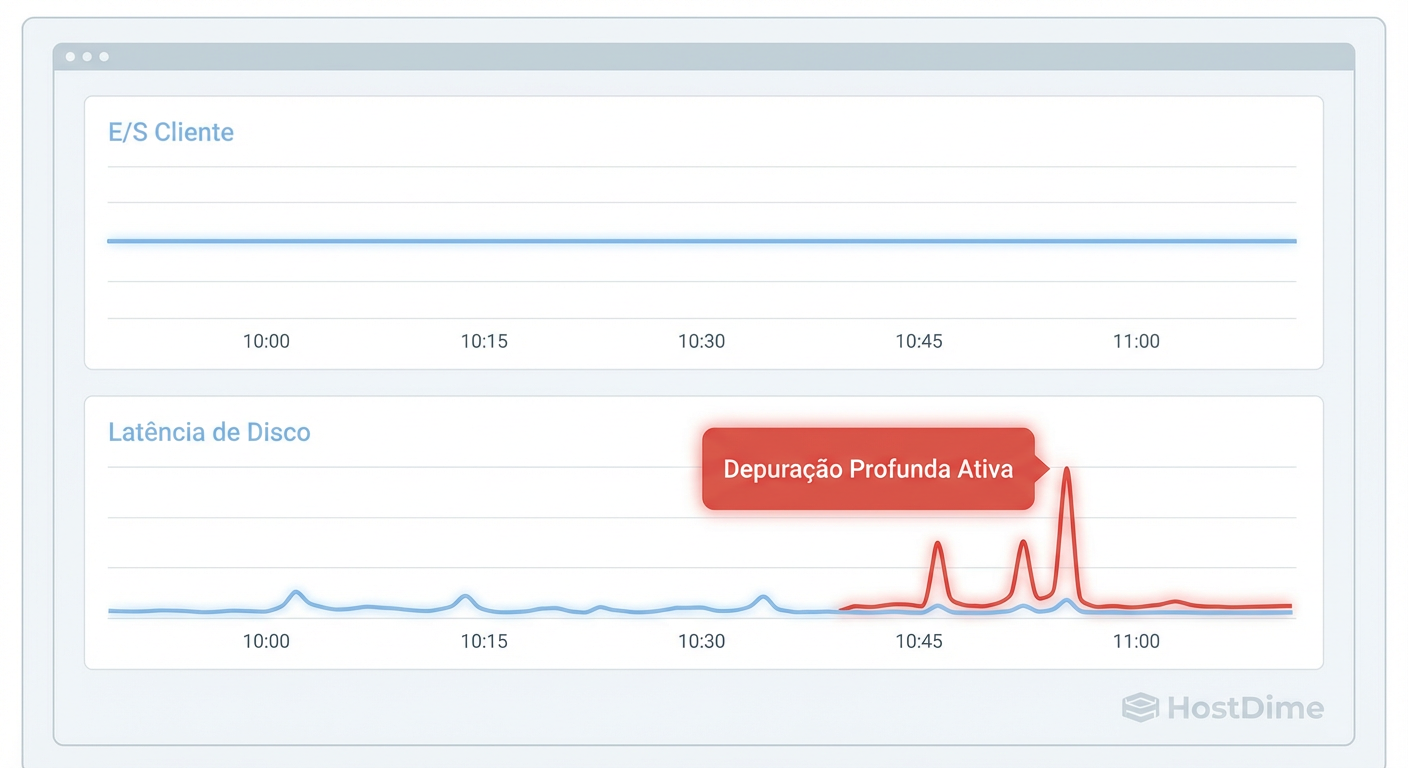Switch to the E/S Cliente tab
Image resolution: width=1408 pixels, height=768 pixels.
(x=170, y=131)
